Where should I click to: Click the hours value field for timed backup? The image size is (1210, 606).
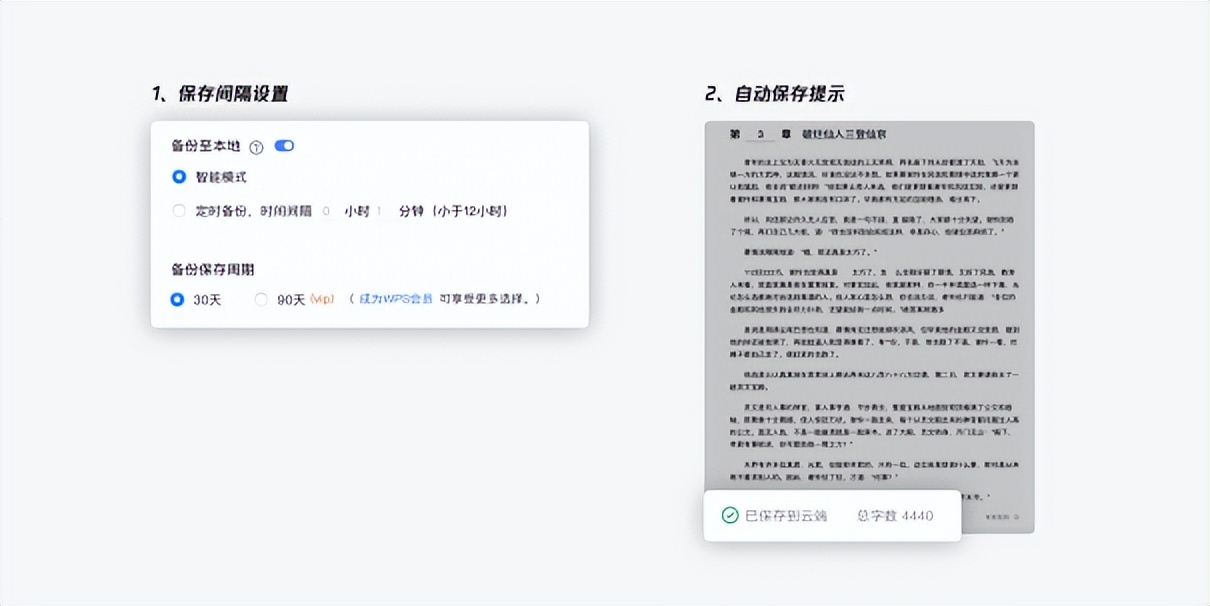[x=325, y=209]
